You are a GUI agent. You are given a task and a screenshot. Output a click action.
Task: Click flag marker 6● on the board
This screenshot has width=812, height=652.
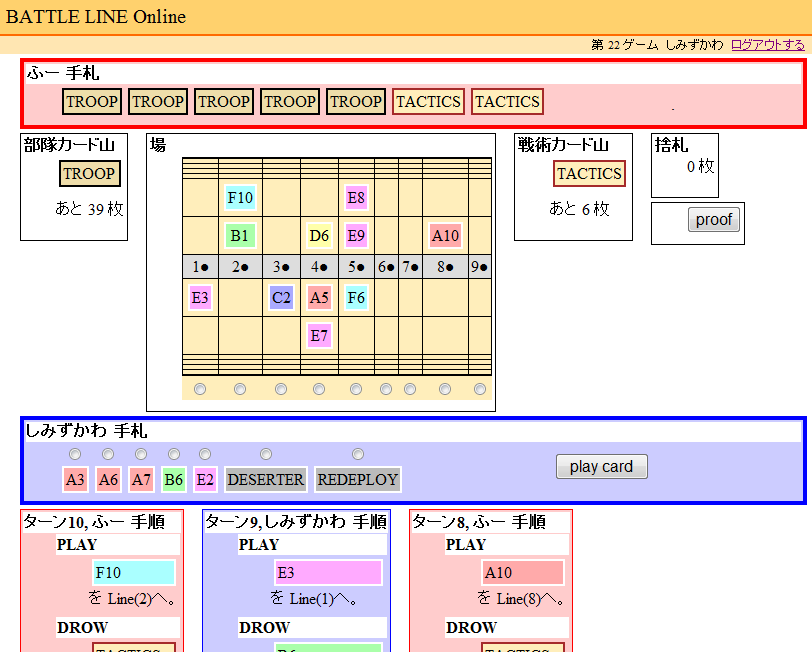[386, 267]
